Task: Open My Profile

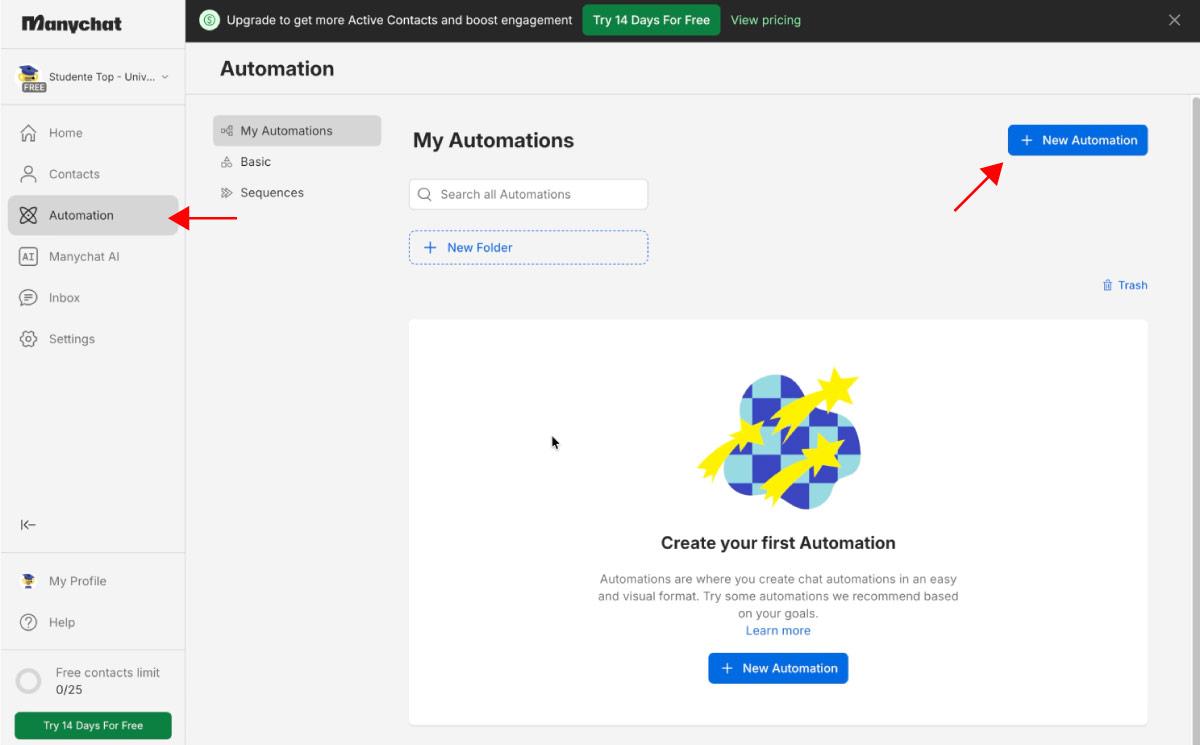Action: pos(93,581)
